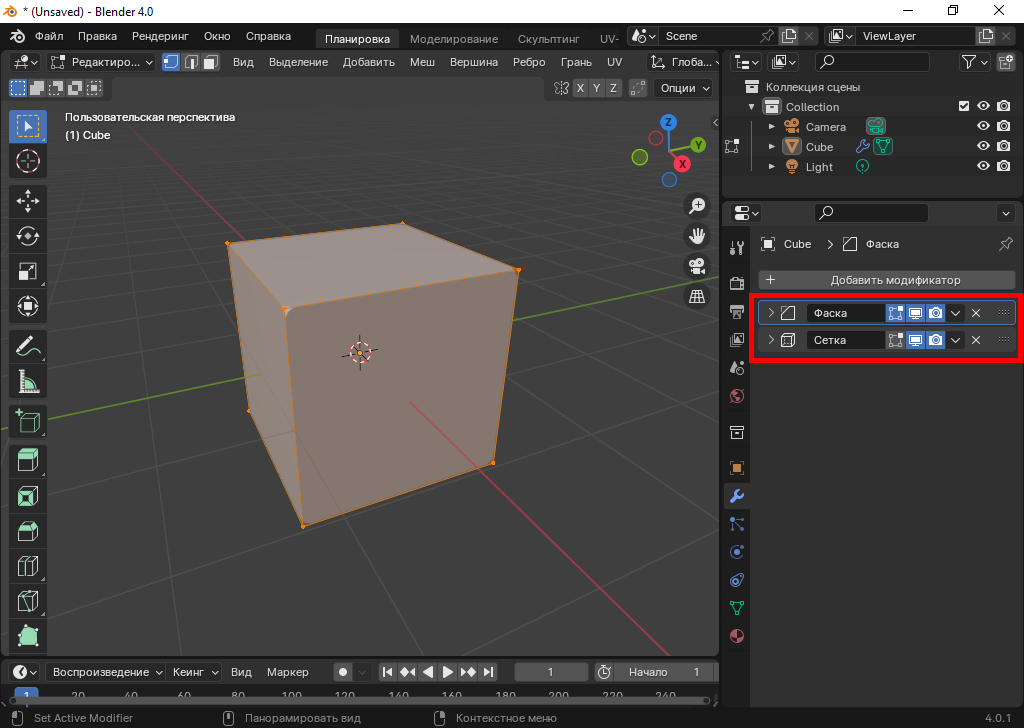1024x728 pixels.
Task: Untick the Collection exclude checkbox
Action: (964, 107)
